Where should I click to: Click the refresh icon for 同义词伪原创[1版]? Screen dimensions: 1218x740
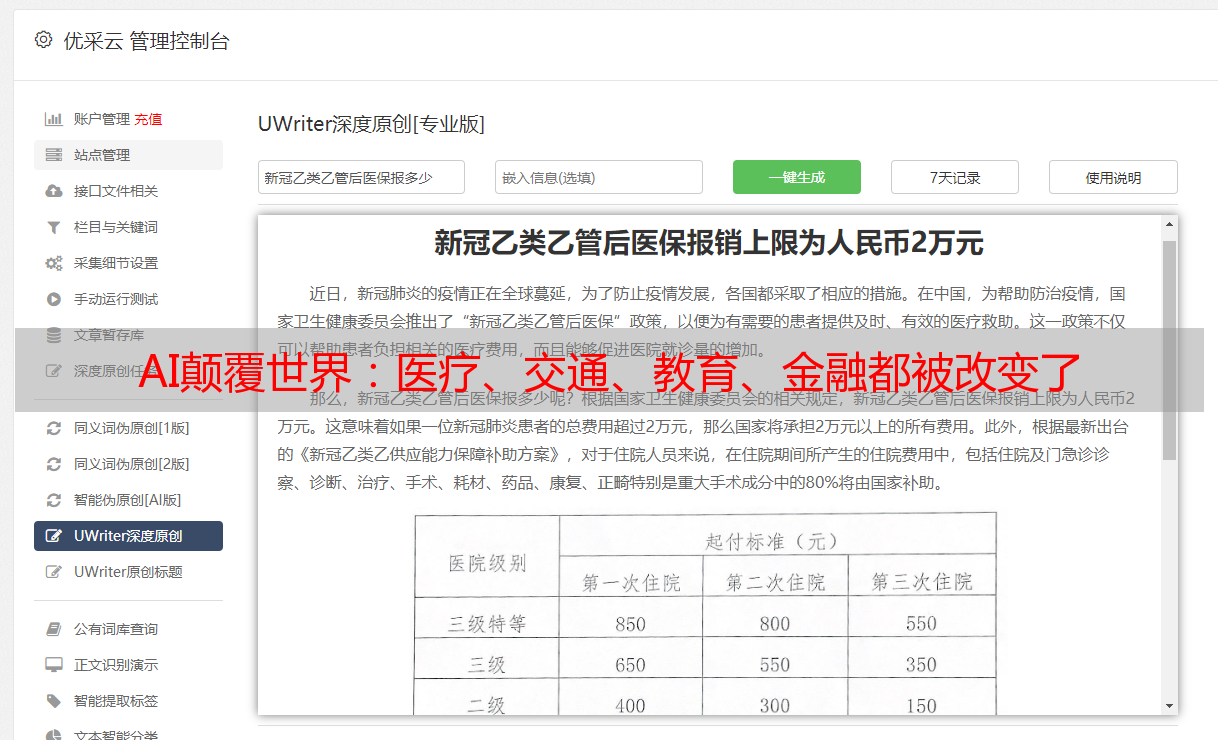(x=54, y=428)
